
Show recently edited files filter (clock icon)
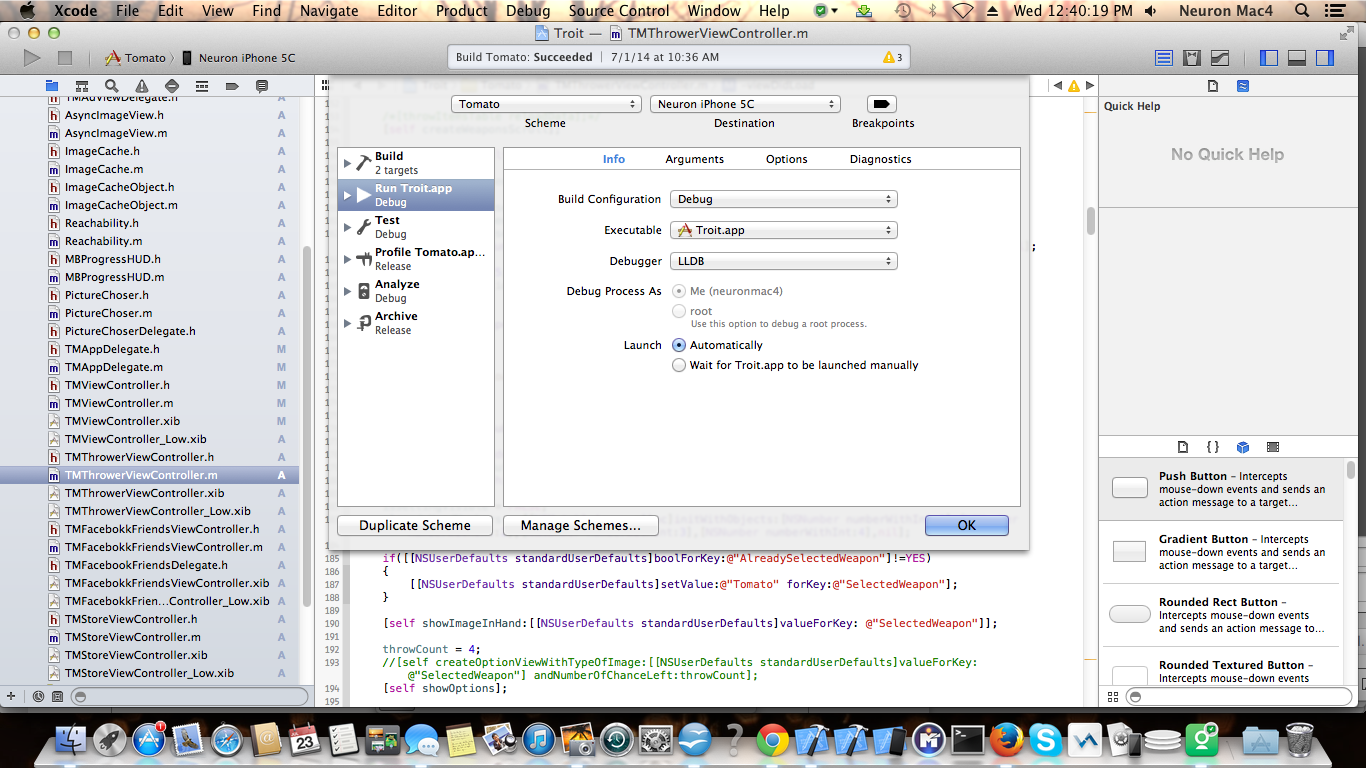click(38, 695)
